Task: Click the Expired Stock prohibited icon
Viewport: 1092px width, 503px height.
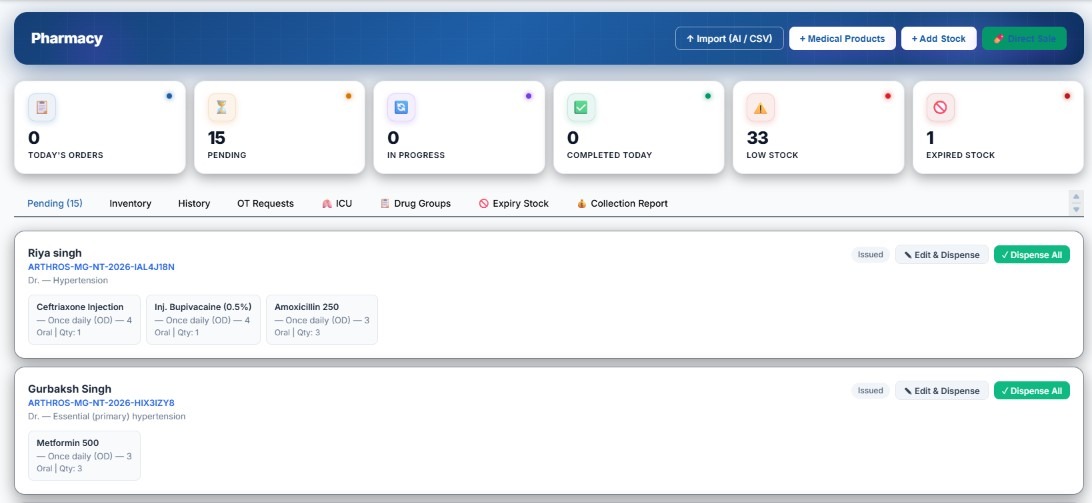Action: coord(940,107)
